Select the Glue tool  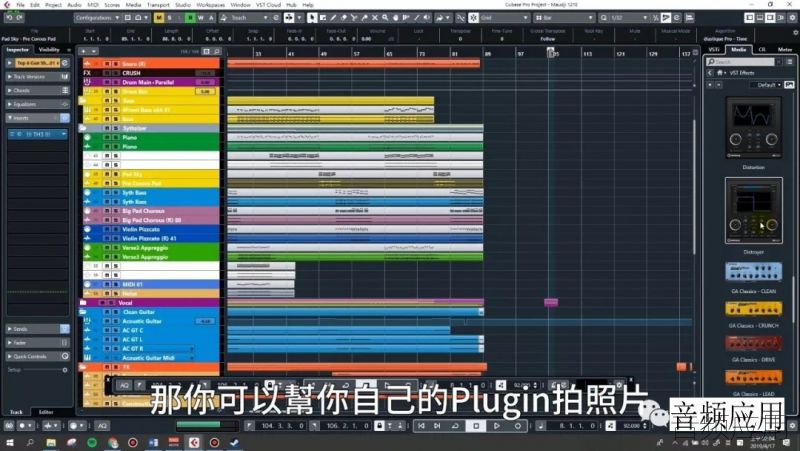click(x=364, y=17)
